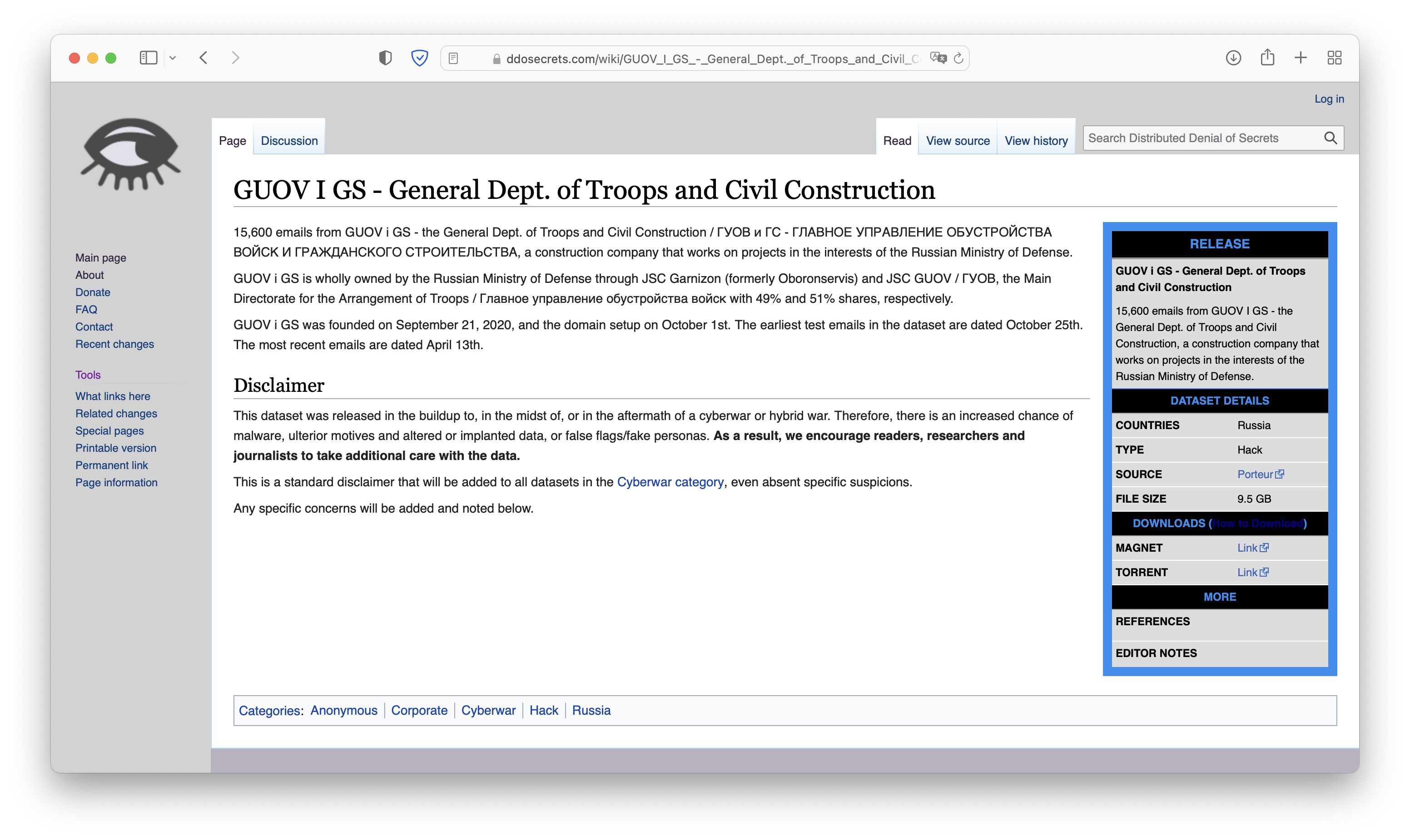Click the search magnifier button
This screenshot has width=1410, height=840.
point(1330,138)
